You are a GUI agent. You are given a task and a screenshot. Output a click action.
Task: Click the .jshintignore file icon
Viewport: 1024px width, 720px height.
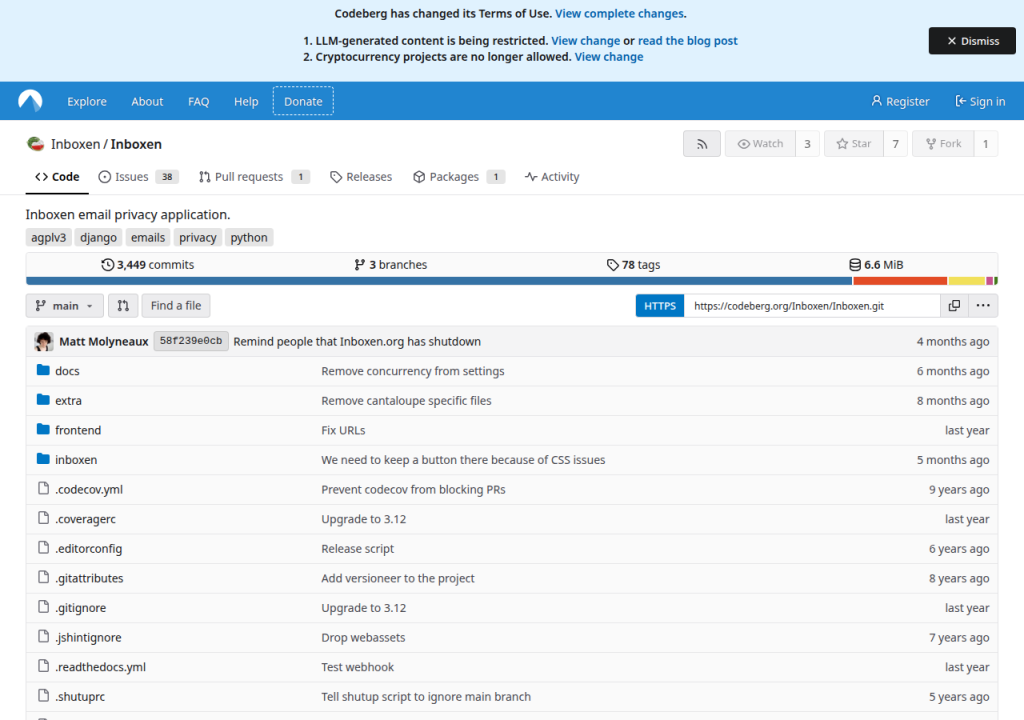pos(43,636)
